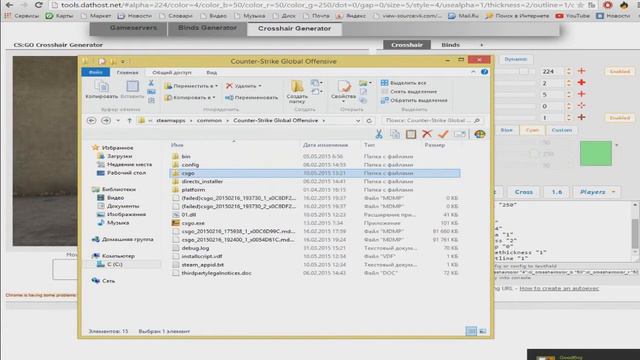Toggle the Dynamic crosshair button
This screenshot has height=360, width=640.
pos(516,59)
